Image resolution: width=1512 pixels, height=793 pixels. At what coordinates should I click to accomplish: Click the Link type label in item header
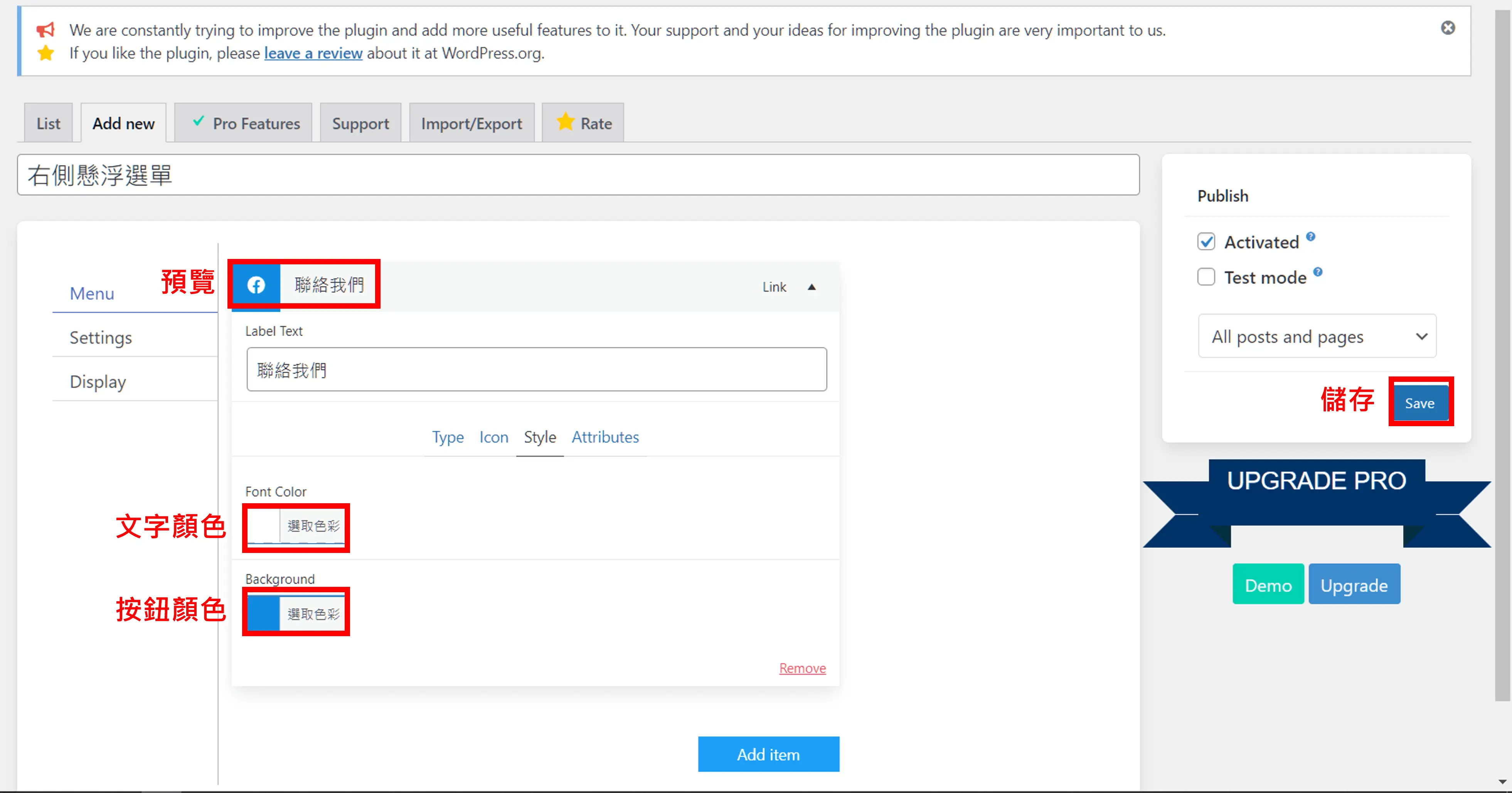(774, 287)
